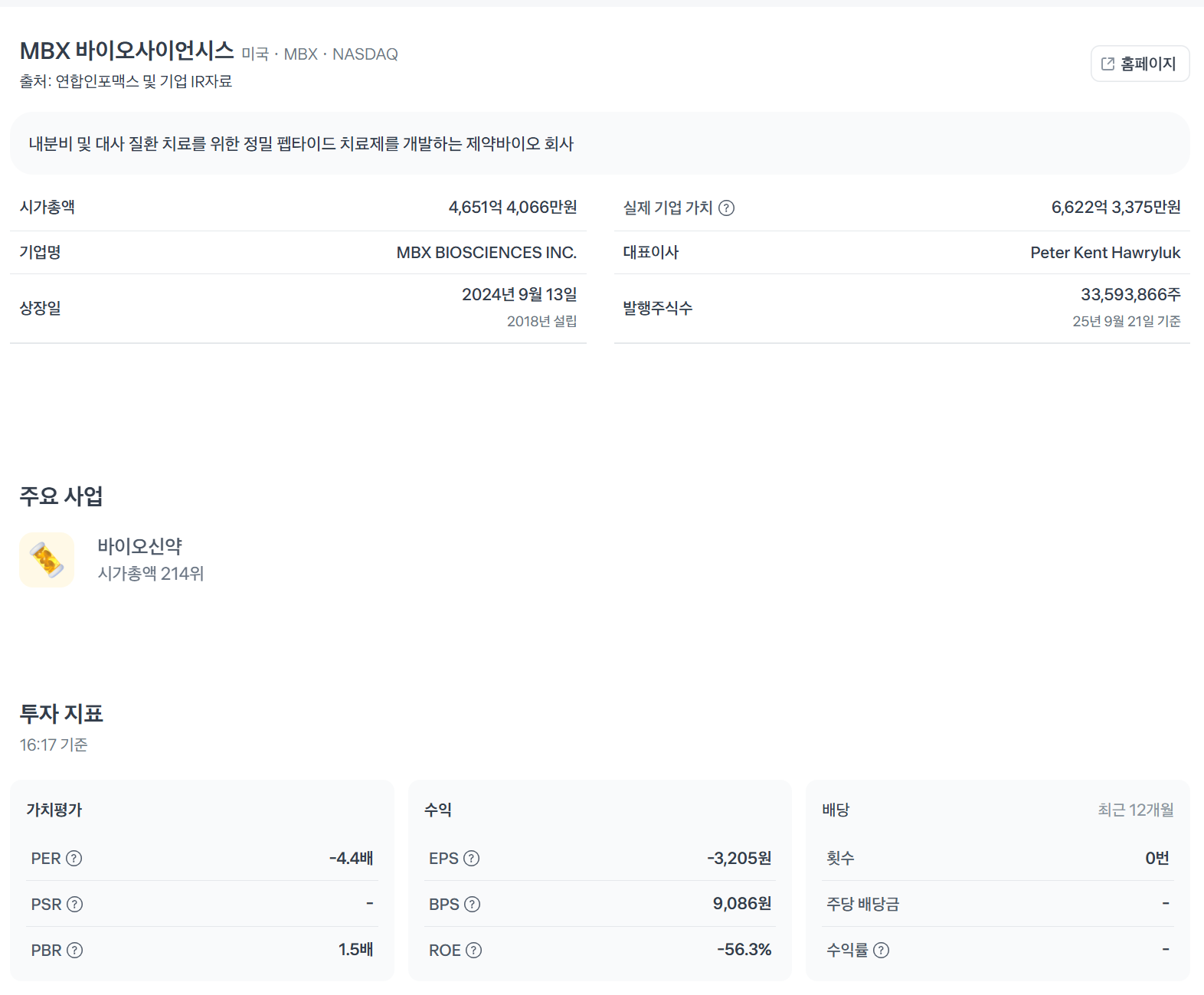Click the company description banner
The width and height of the screenshot is (1204, 995).
click(600, 143)
